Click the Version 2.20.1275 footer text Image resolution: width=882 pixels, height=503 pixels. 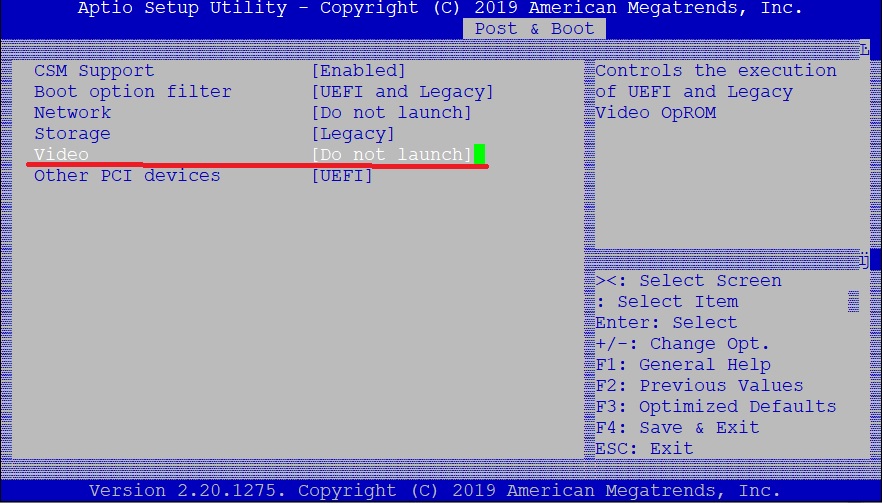[x=435, y=491]
